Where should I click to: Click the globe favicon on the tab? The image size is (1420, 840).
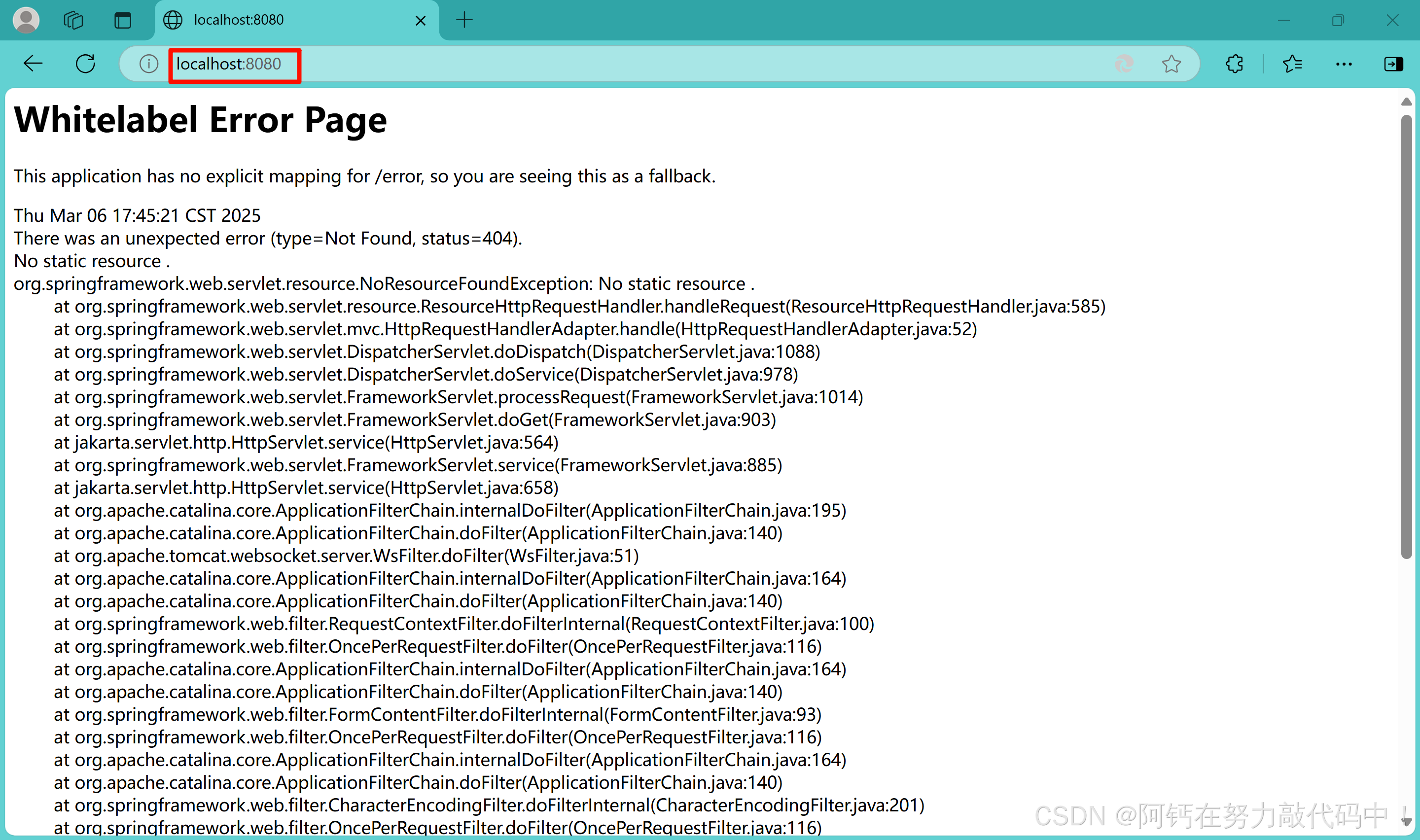[173, 19]
